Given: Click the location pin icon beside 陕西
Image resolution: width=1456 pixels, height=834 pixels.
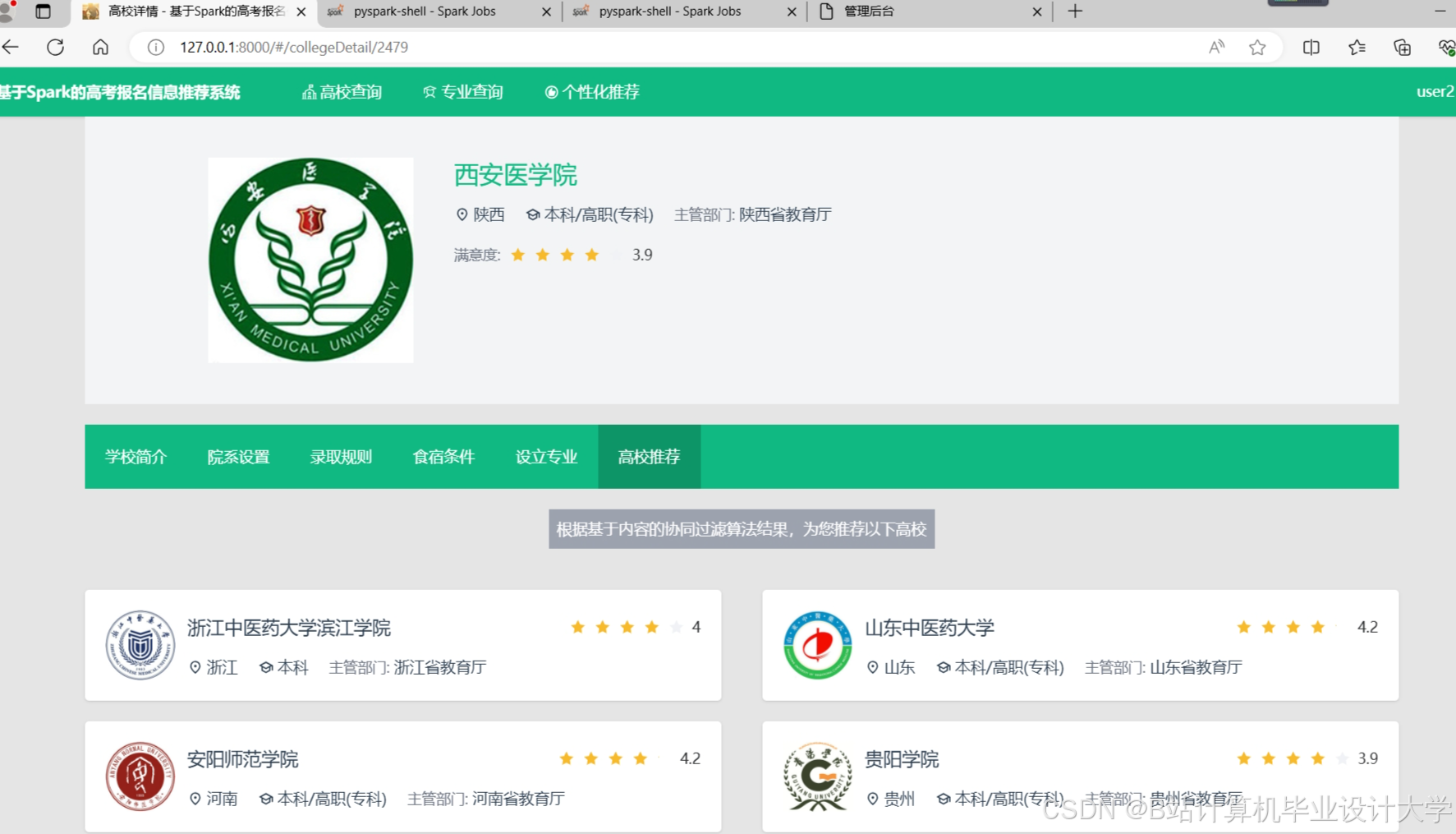Looking at the screenshot, I should point(462,214).
